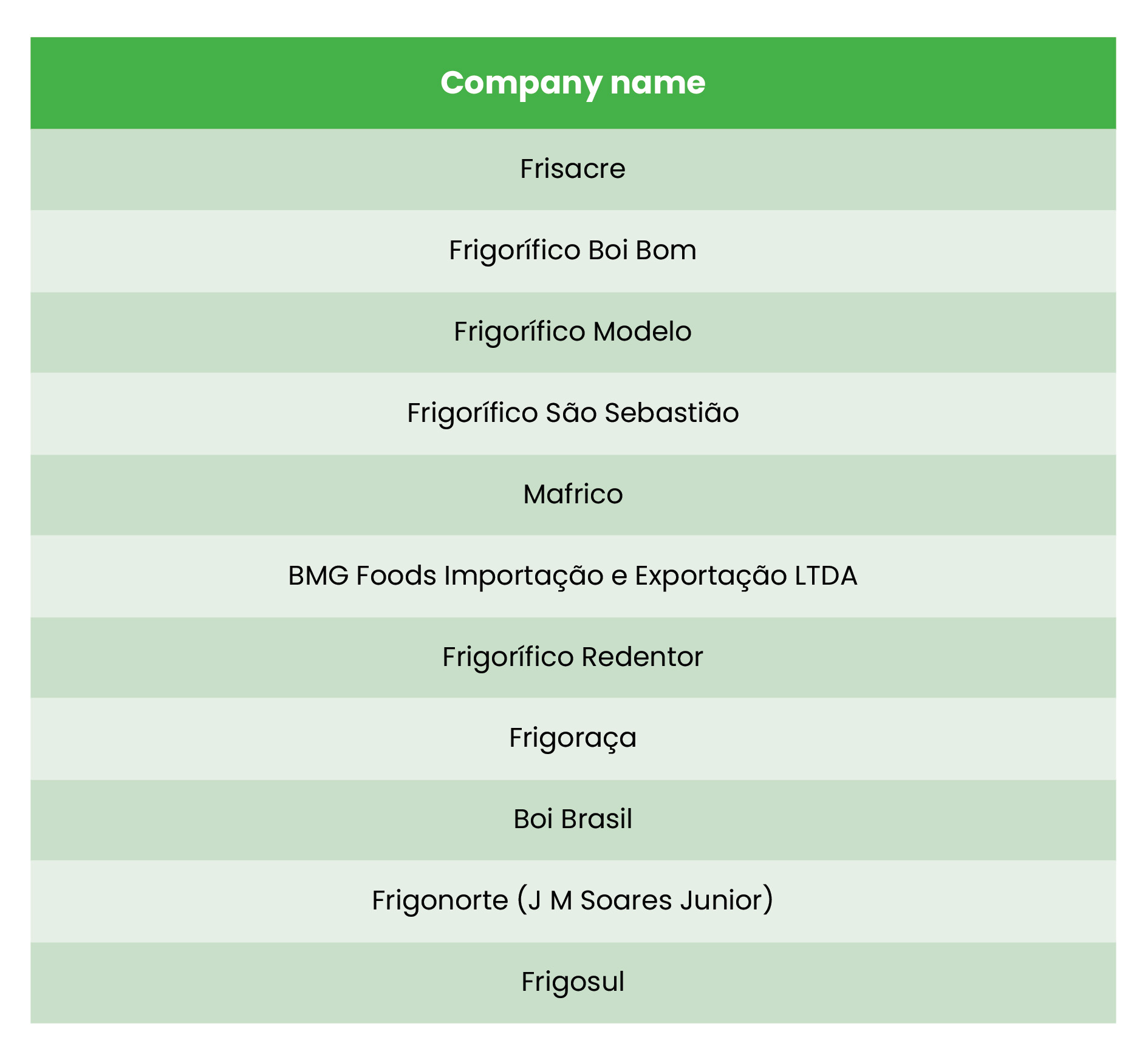1148x1057 pixels.
Task: Select the Frigosul cell
Action: click(x=573, y=982)
